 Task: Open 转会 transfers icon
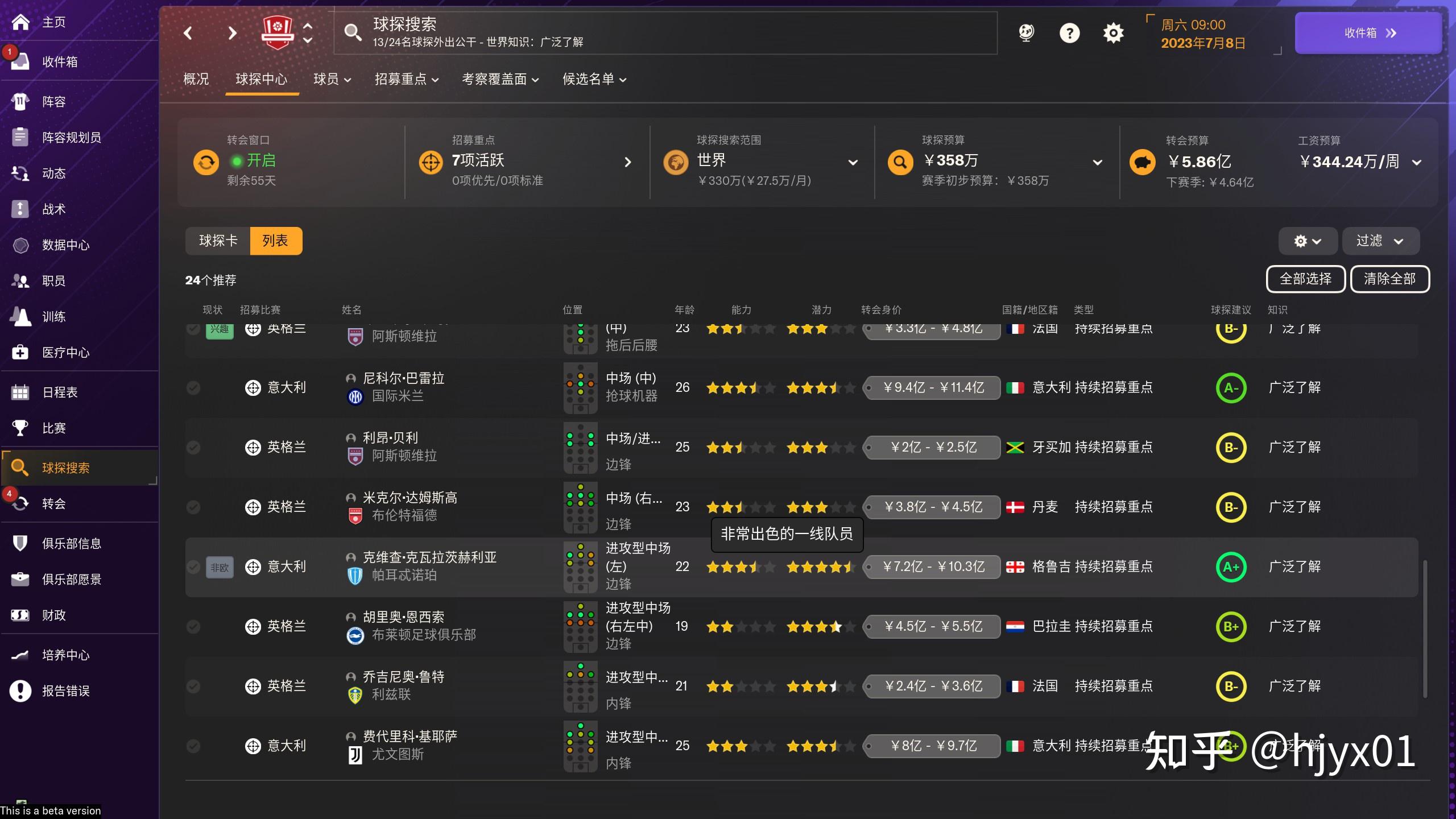(20, 503)
